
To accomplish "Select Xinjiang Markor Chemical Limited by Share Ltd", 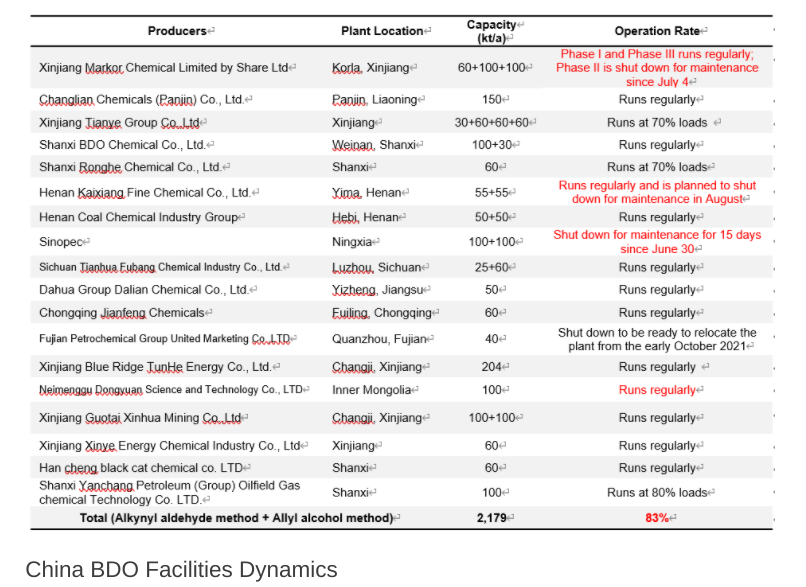I will [163, 68].
